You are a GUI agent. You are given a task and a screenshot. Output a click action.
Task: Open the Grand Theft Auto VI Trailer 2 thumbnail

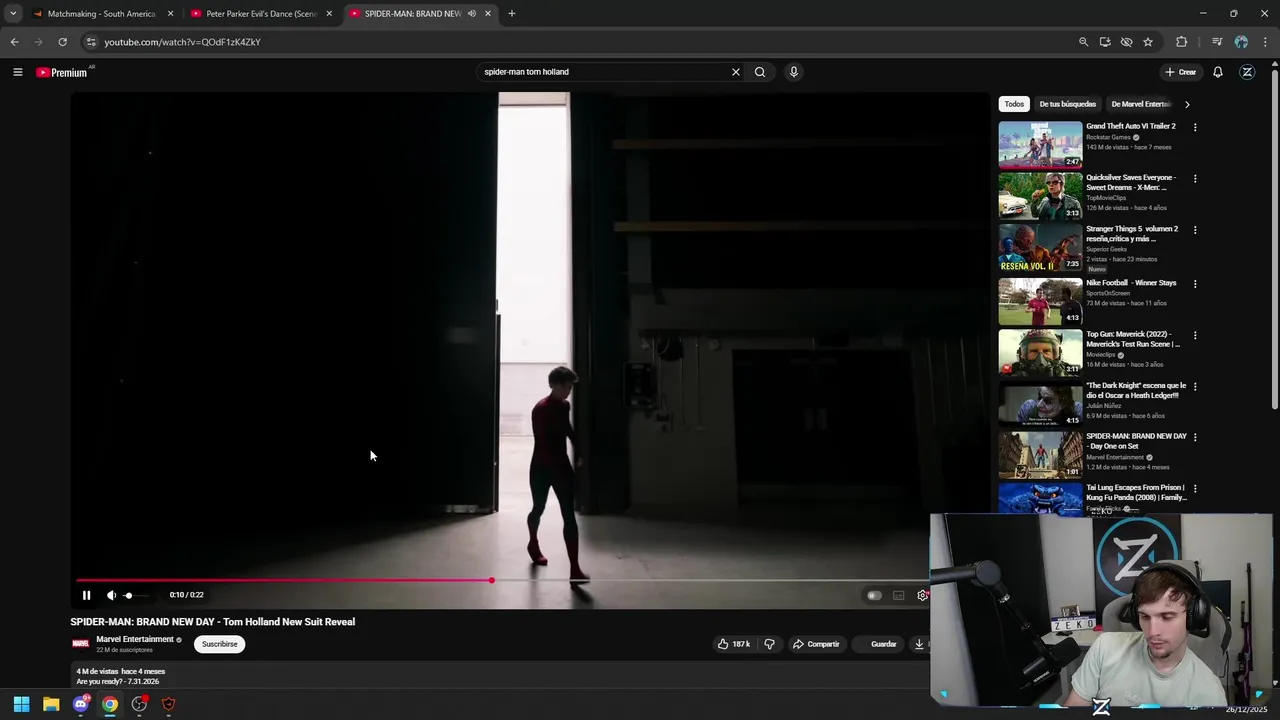(1040, 145)
